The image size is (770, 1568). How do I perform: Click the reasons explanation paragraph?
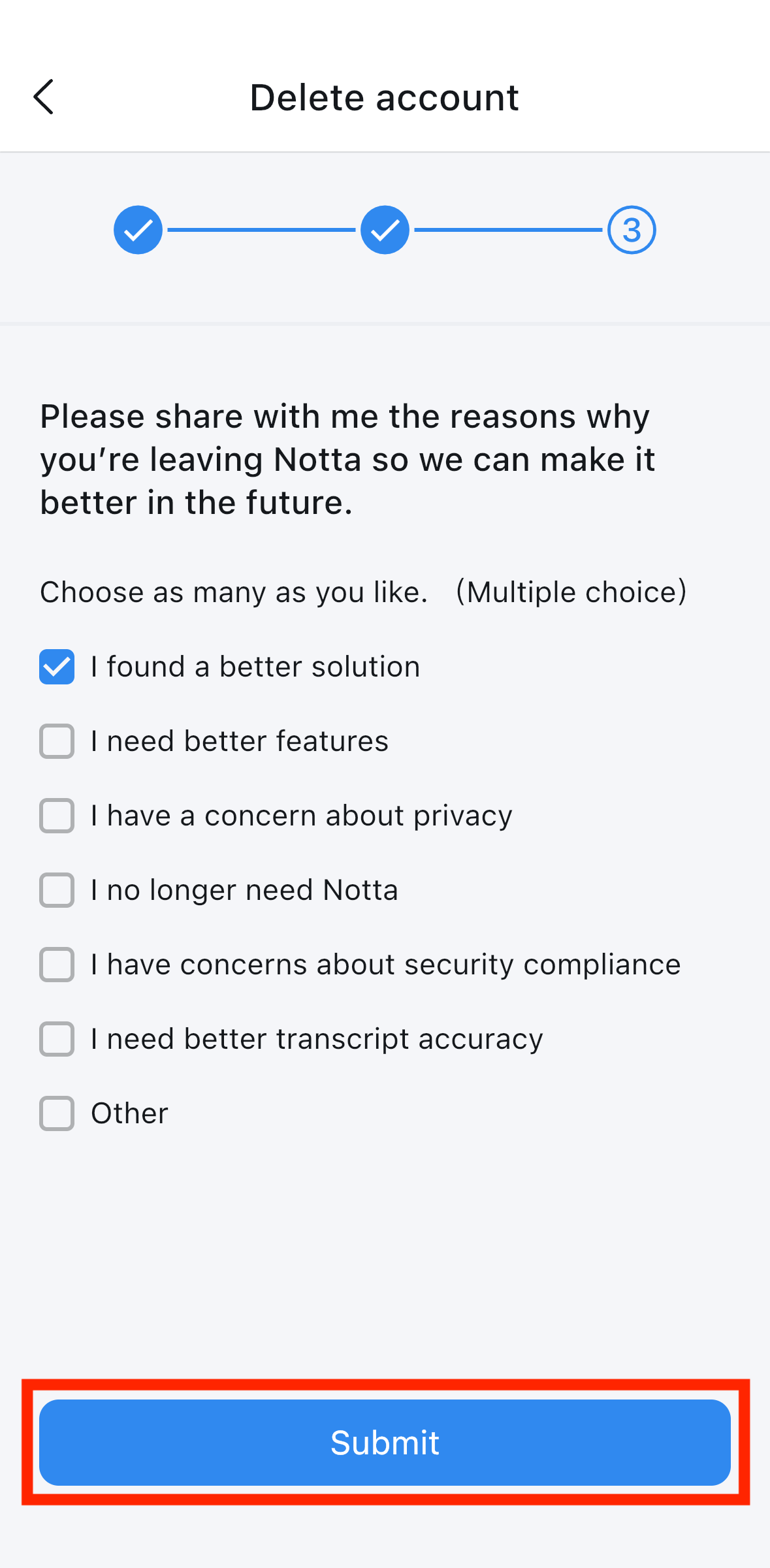[346, 458]
